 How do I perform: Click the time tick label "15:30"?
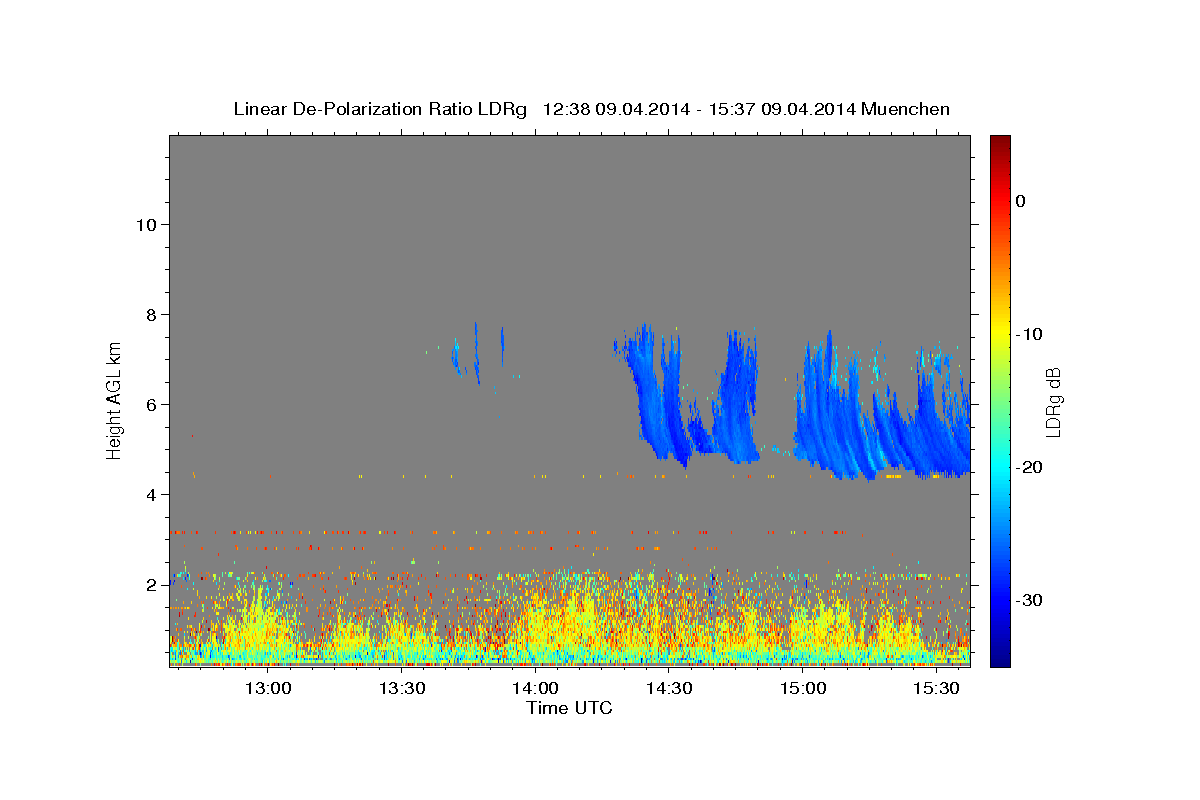tap(936, 689)
